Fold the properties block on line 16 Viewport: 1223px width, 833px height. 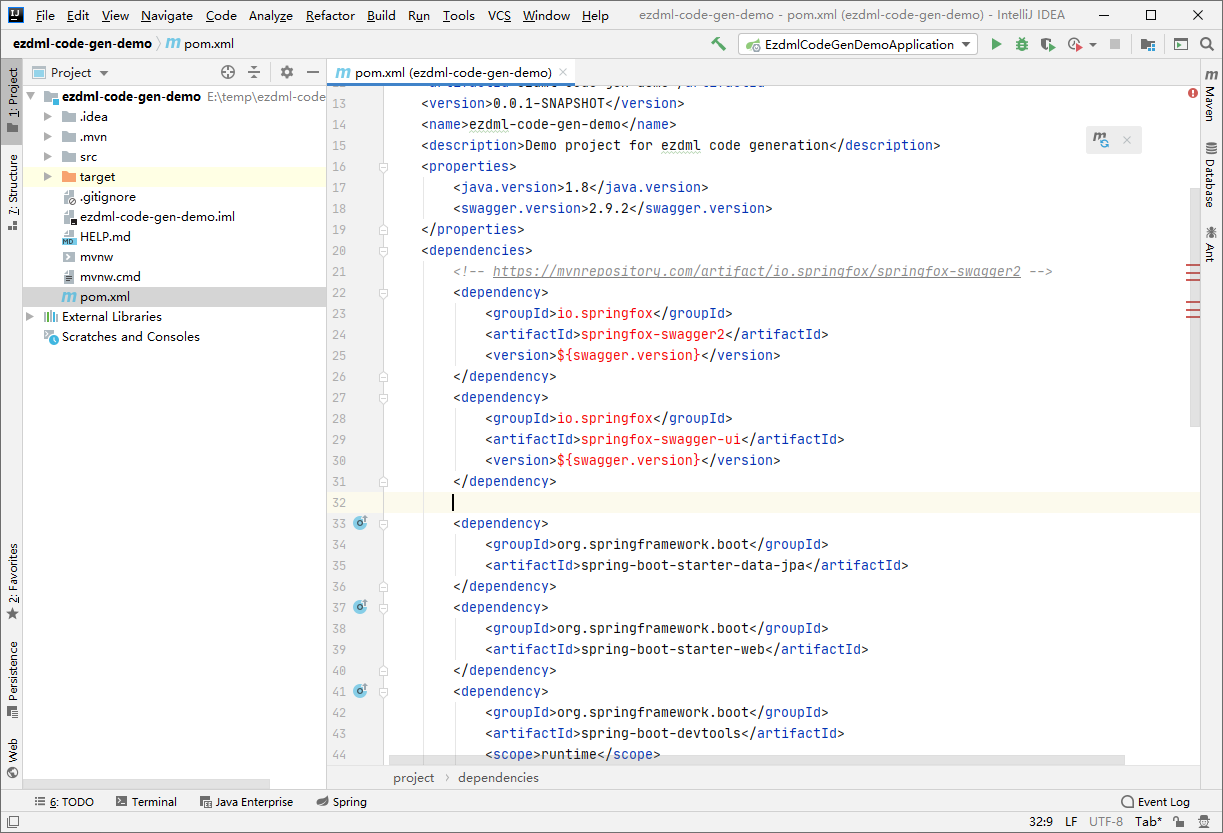(383, 166)
